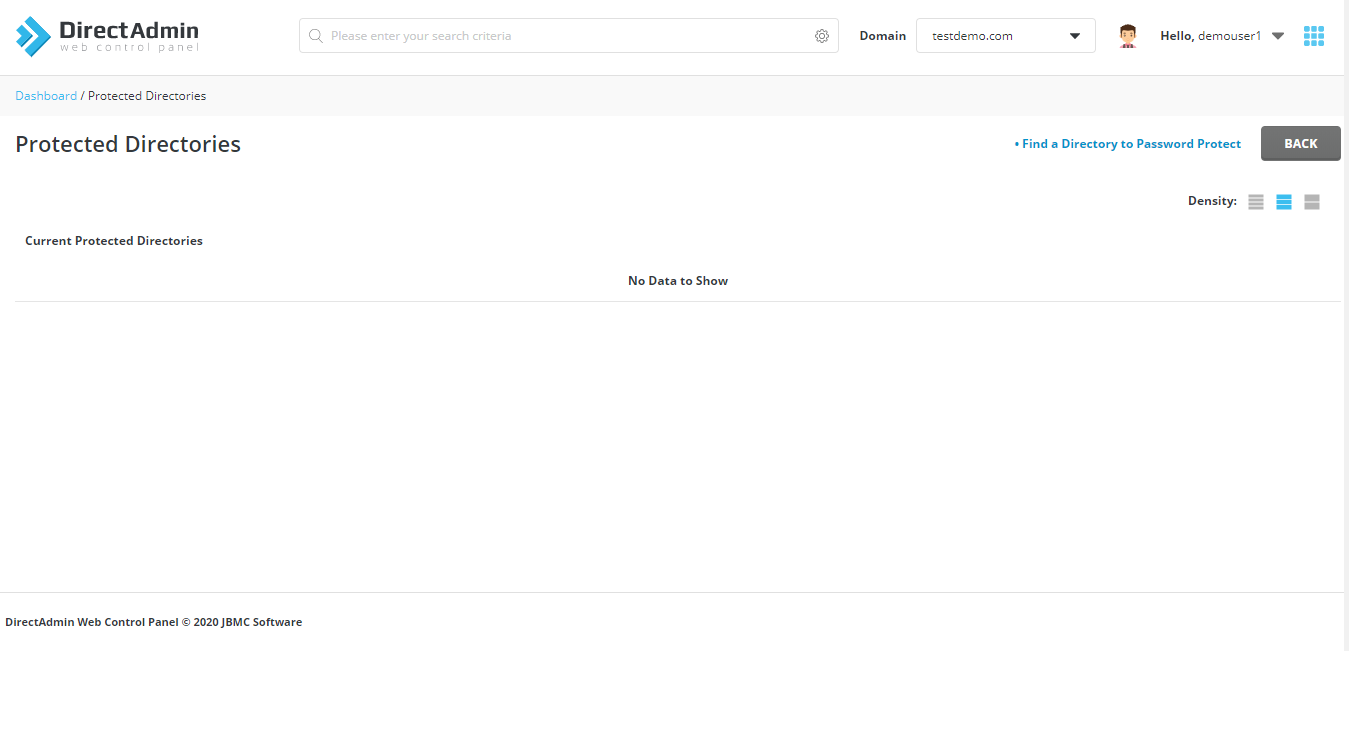Viewport: 1366px width, 730px height.
Task: Click Protected Directories breadcrumb text
Action: tap(147, 96)
